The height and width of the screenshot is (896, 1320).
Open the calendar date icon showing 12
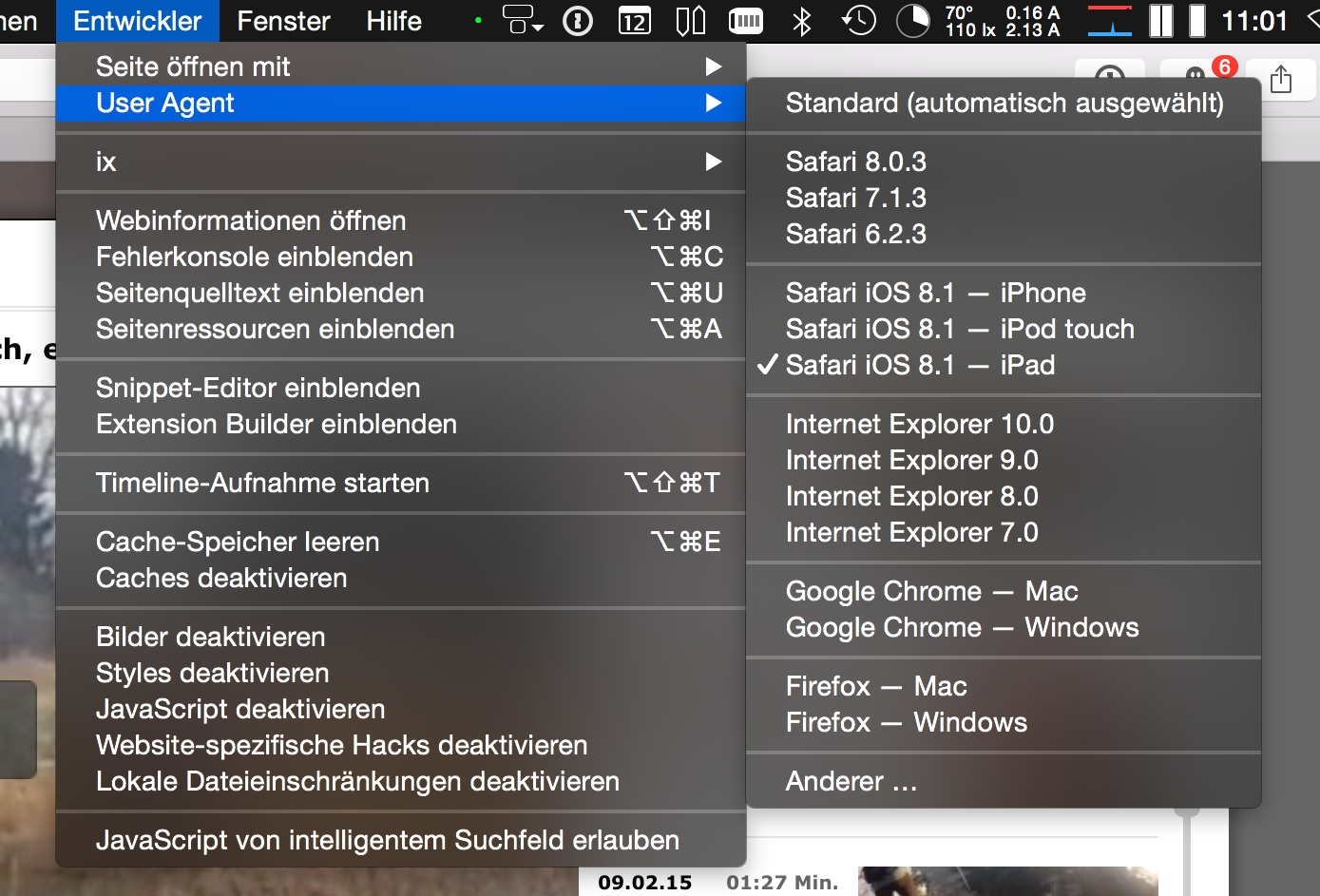click(x=634, y=20)
